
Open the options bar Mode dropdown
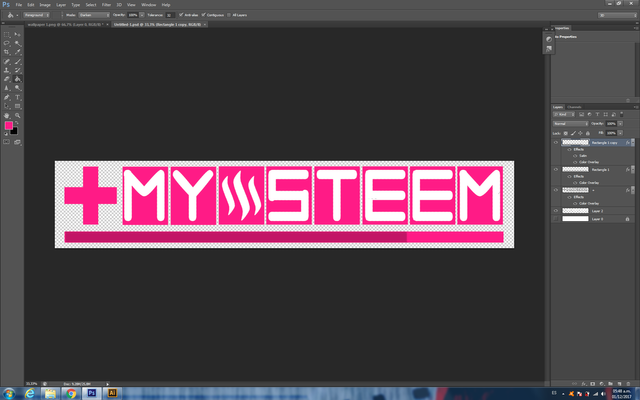tap(94, 15)
